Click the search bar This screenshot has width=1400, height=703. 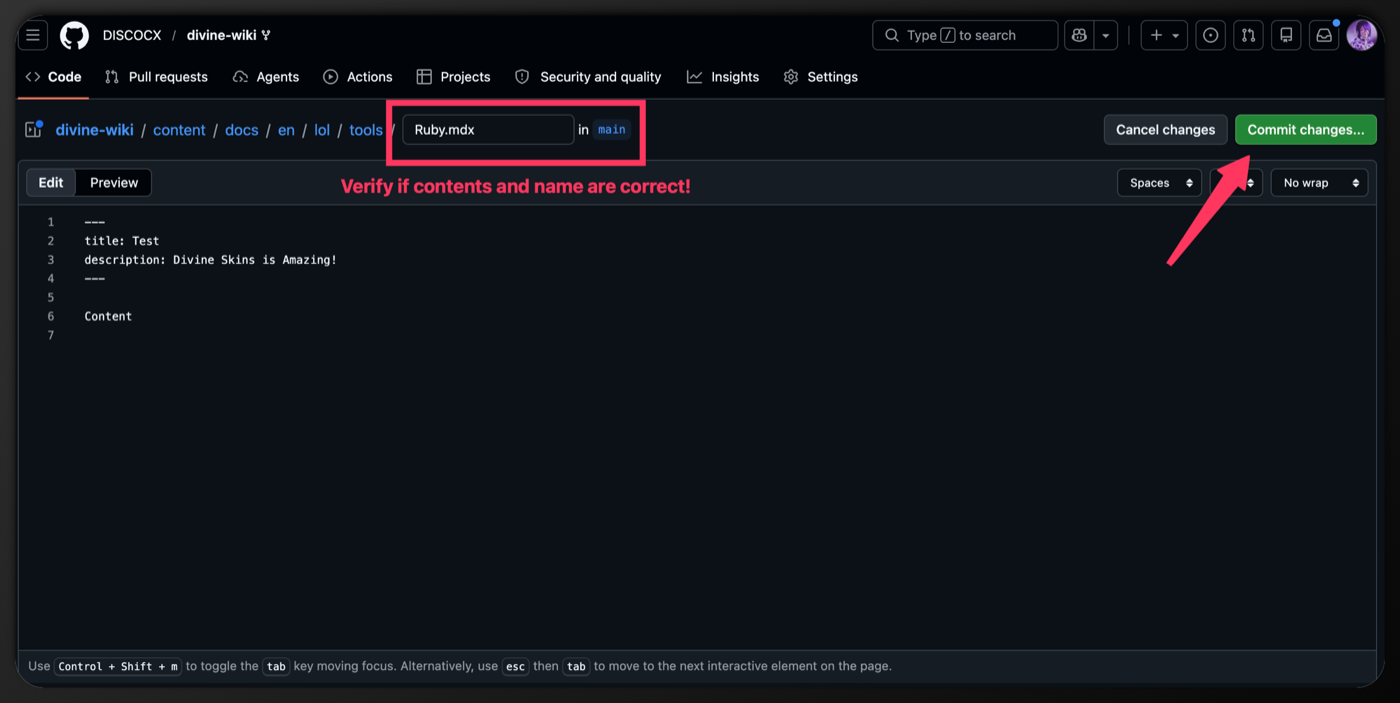[965, 35]
